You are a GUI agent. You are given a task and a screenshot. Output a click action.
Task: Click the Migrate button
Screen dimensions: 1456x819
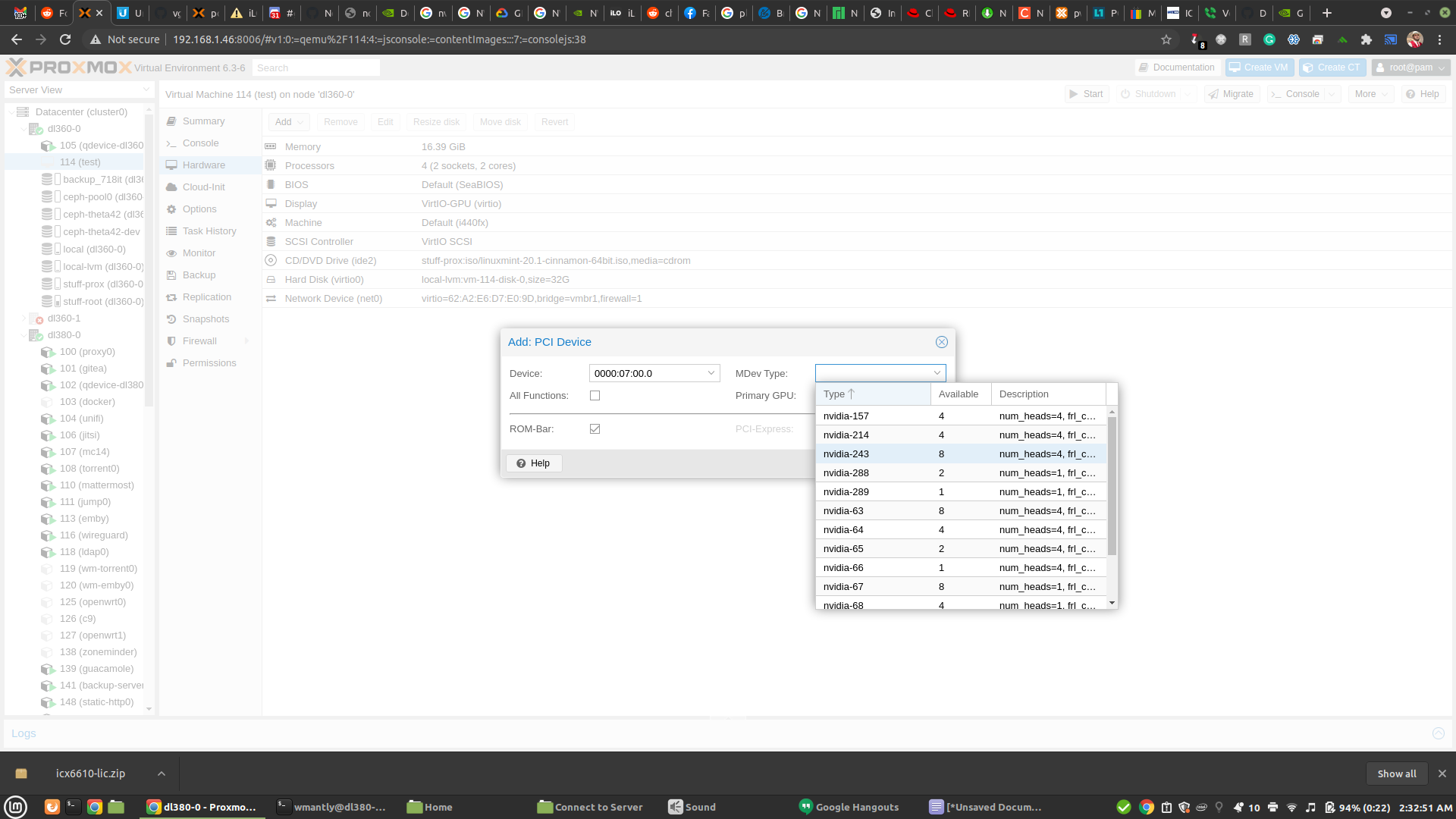tap(1231, 94)
